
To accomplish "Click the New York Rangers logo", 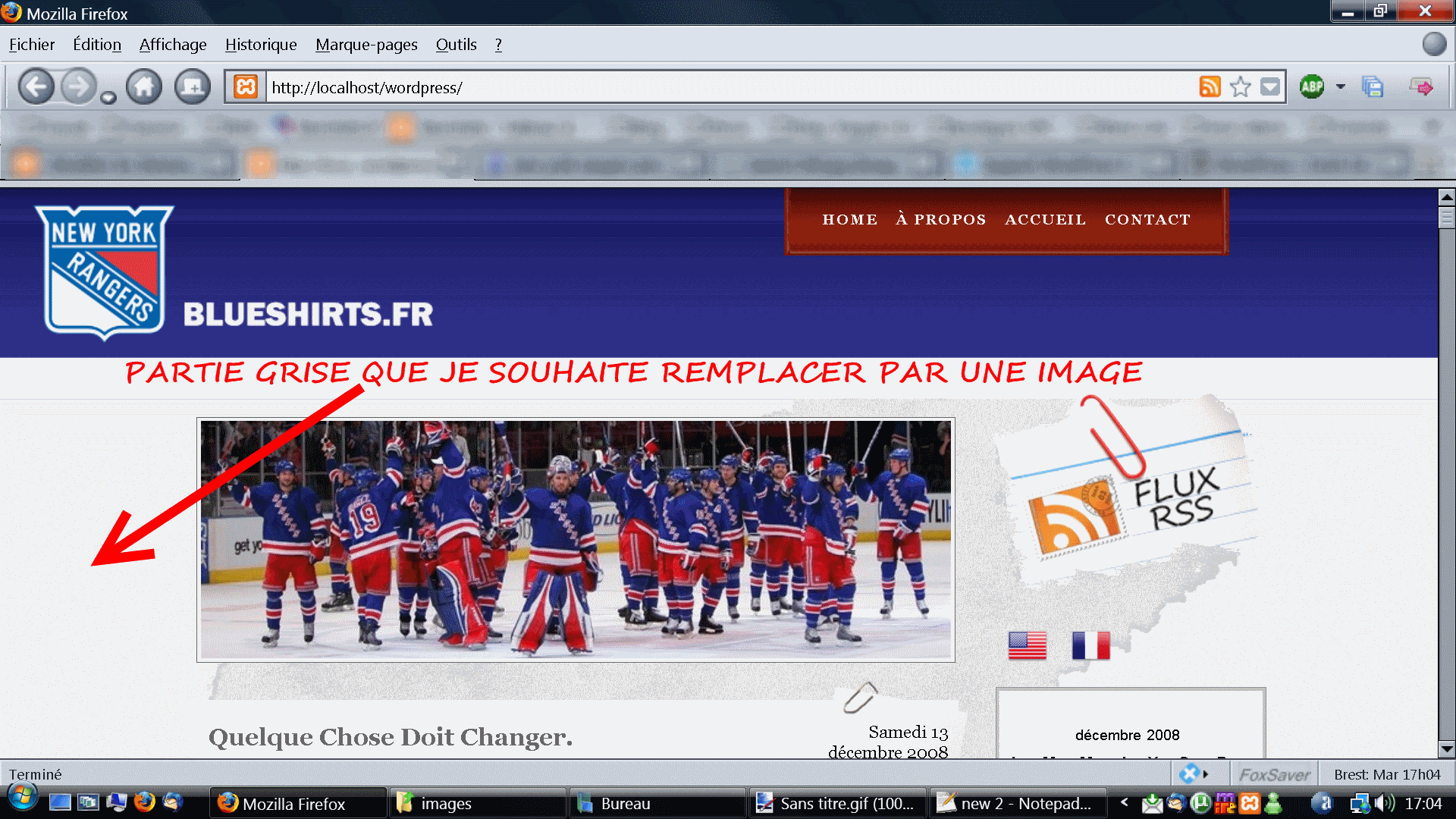I will coord(105,271).
